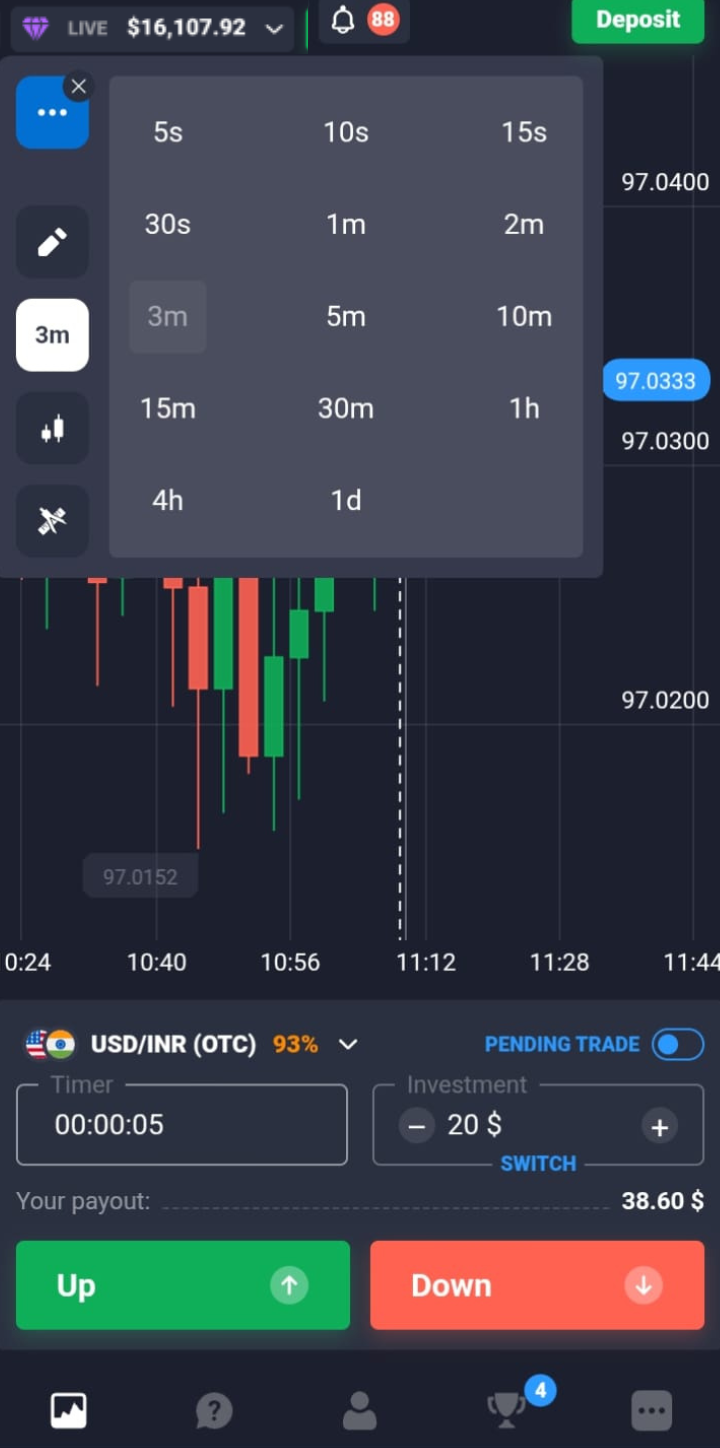Viewport: 720px width, 1448px height.
Task: Open the notifications bell
Action: coord(344,20)
